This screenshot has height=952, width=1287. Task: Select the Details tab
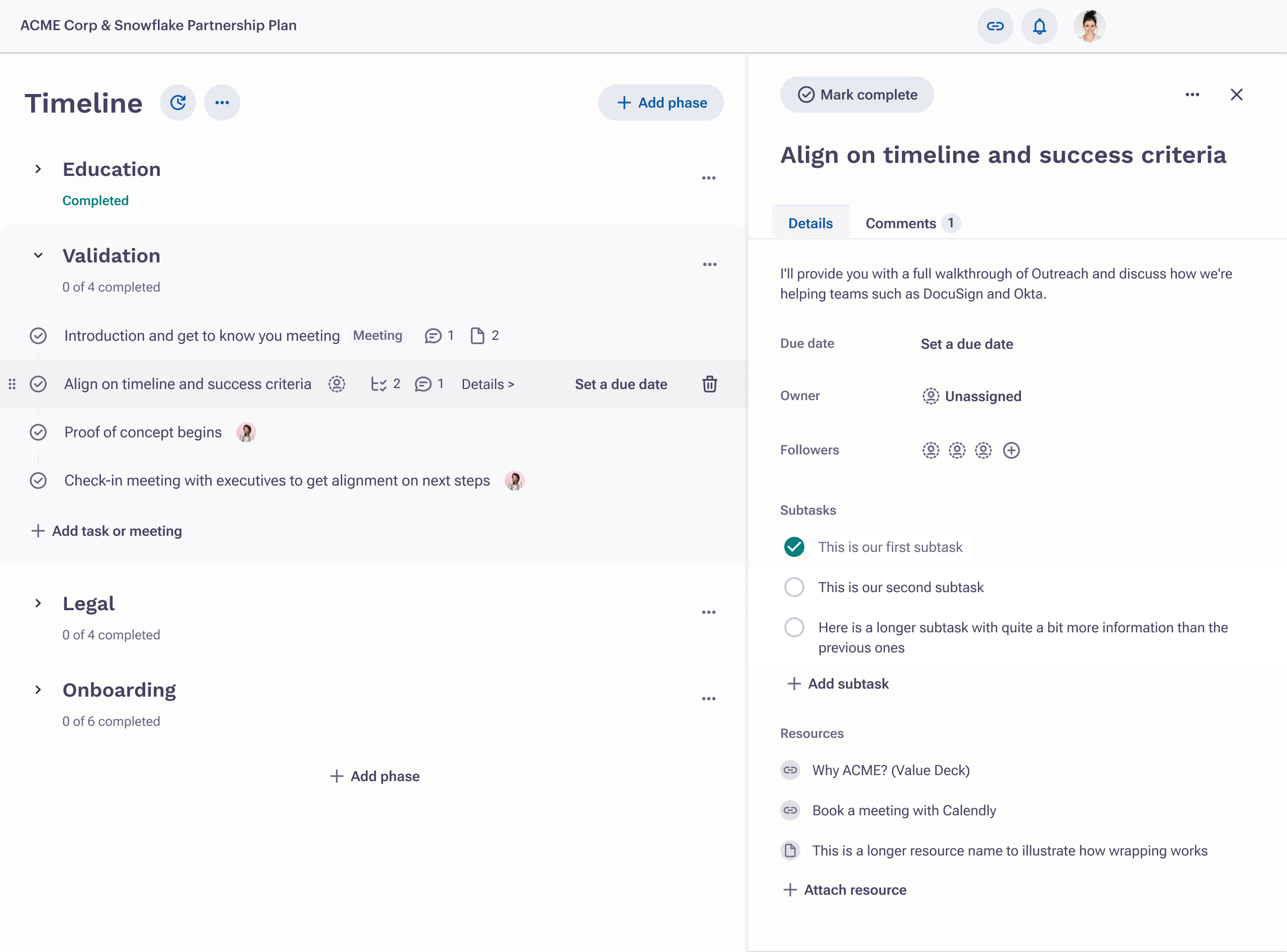(810, 223)
